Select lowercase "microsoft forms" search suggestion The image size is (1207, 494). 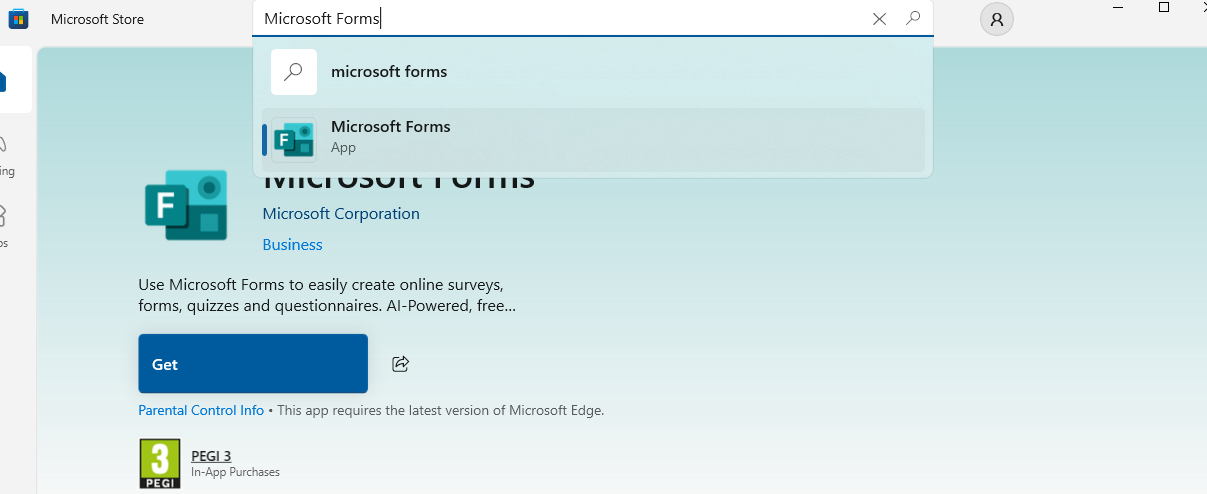(389, 72)
